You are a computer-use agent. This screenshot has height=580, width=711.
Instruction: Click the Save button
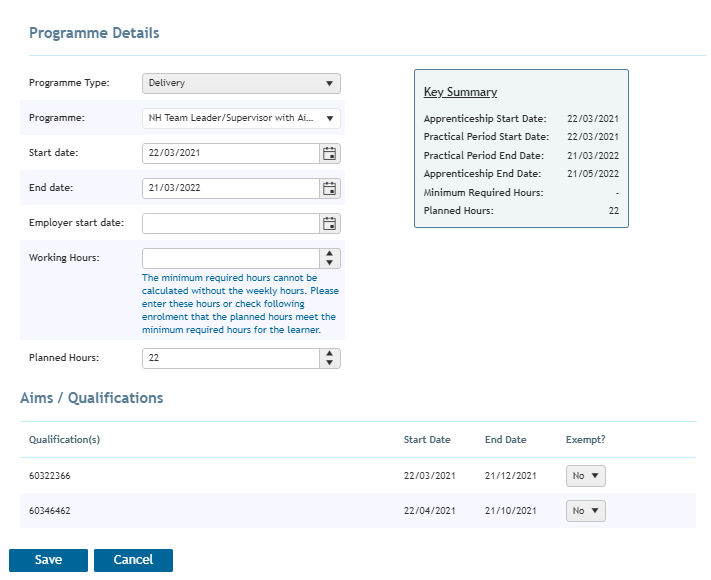coord(49,560)
